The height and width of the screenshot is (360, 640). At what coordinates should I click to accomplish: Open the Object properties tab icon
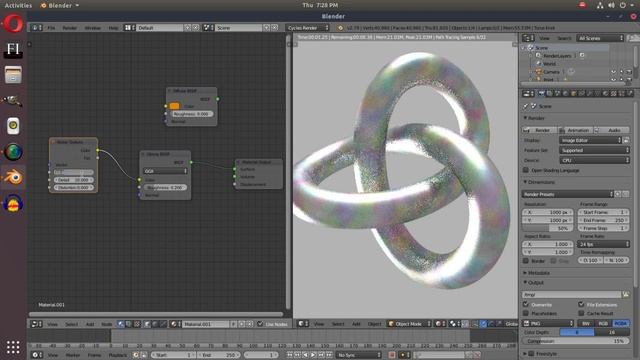[573, 94]
